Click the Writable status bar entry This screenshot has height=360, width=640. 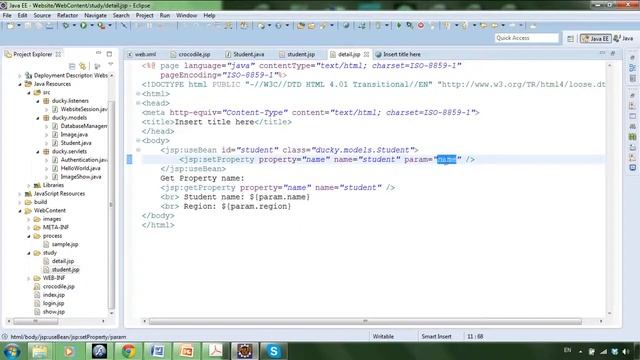click(383, 336)
